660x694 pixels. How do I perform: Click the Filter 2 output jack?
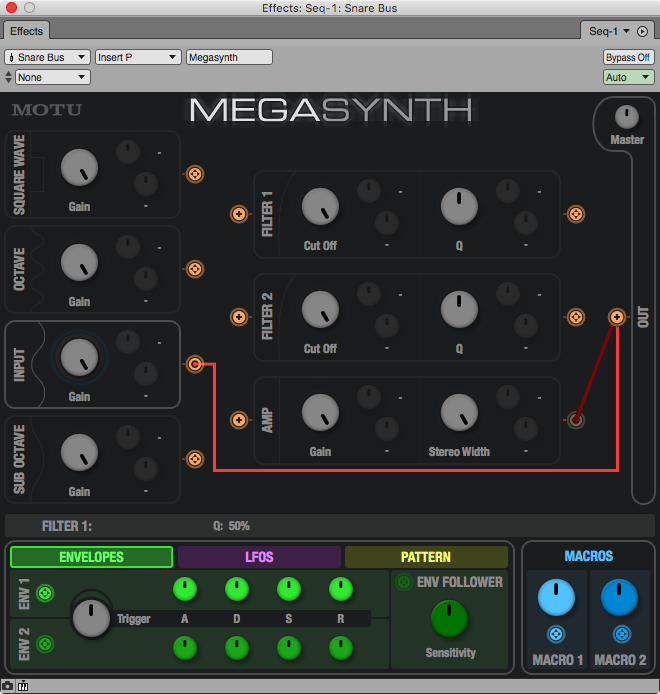(x=575, y=317)
